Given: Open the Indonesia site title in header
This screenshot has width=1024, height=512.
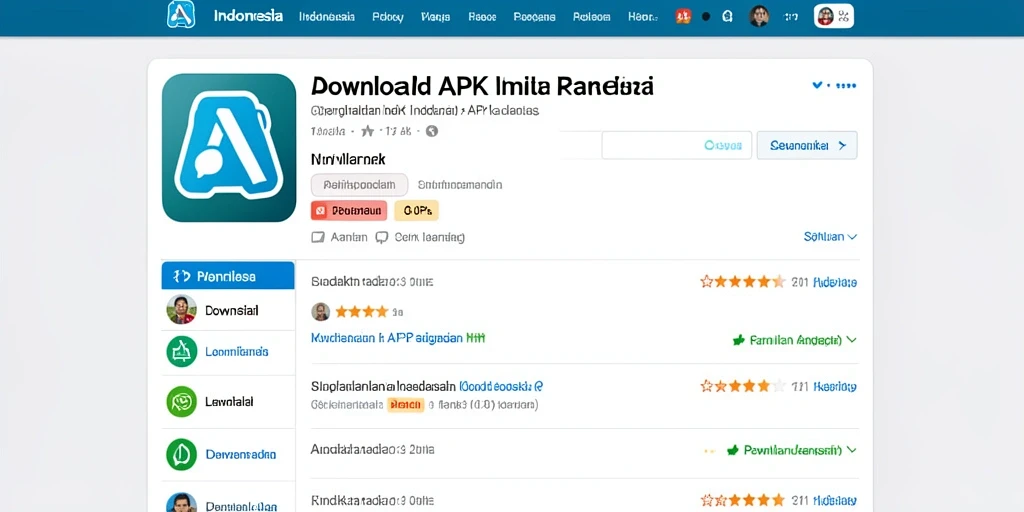Looking at the screenshot, I should [x=248, y=16].
